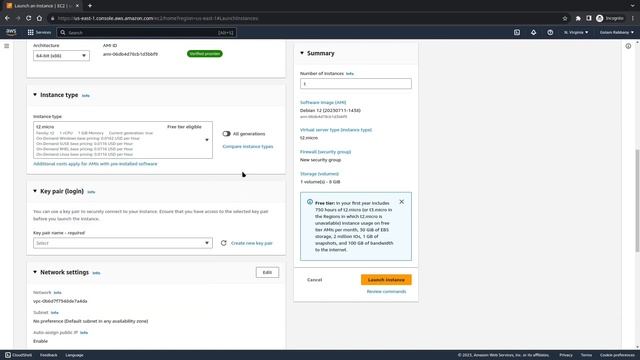Go to the browser home page
The image size is (640, 360).
click(x=39, y=18)
